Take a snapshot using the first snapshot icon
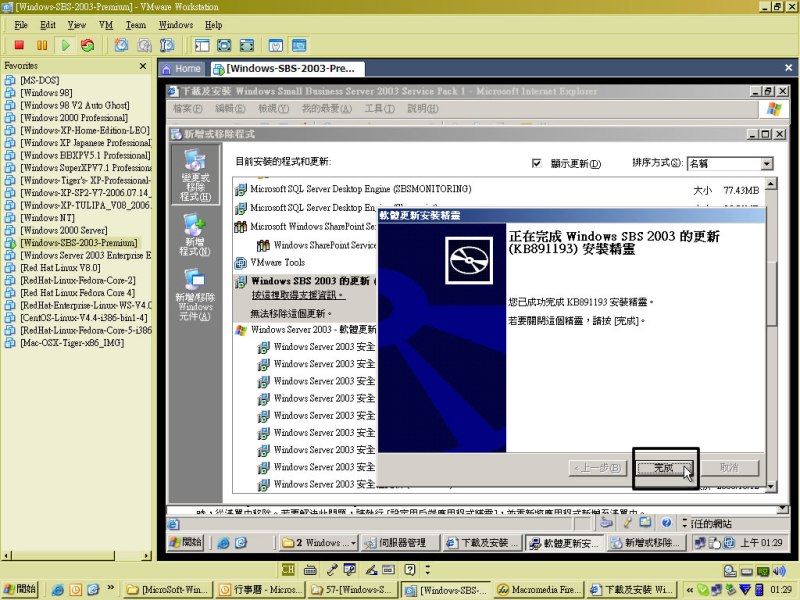Screen dimensions: 800x600 [121, 45]
